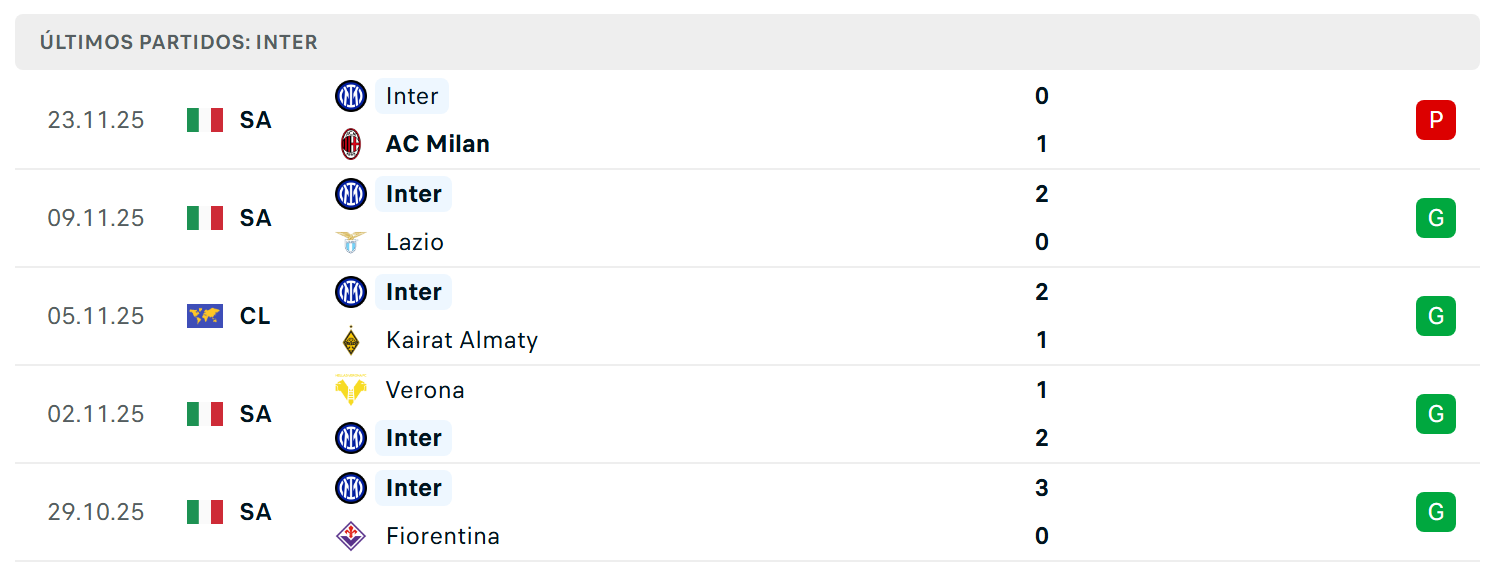Click Champions League flag icon on 05.11.25
1493x580 pixels.
click(205, 316)
